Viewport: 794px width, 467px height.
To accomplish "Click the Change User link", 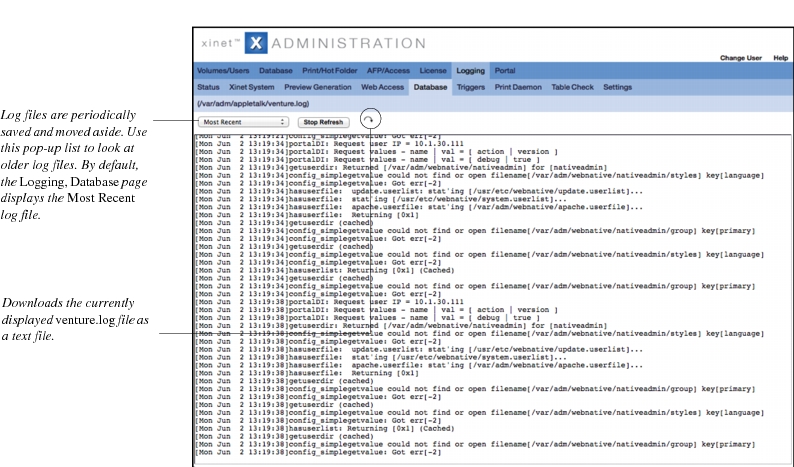I will [741, 58].
